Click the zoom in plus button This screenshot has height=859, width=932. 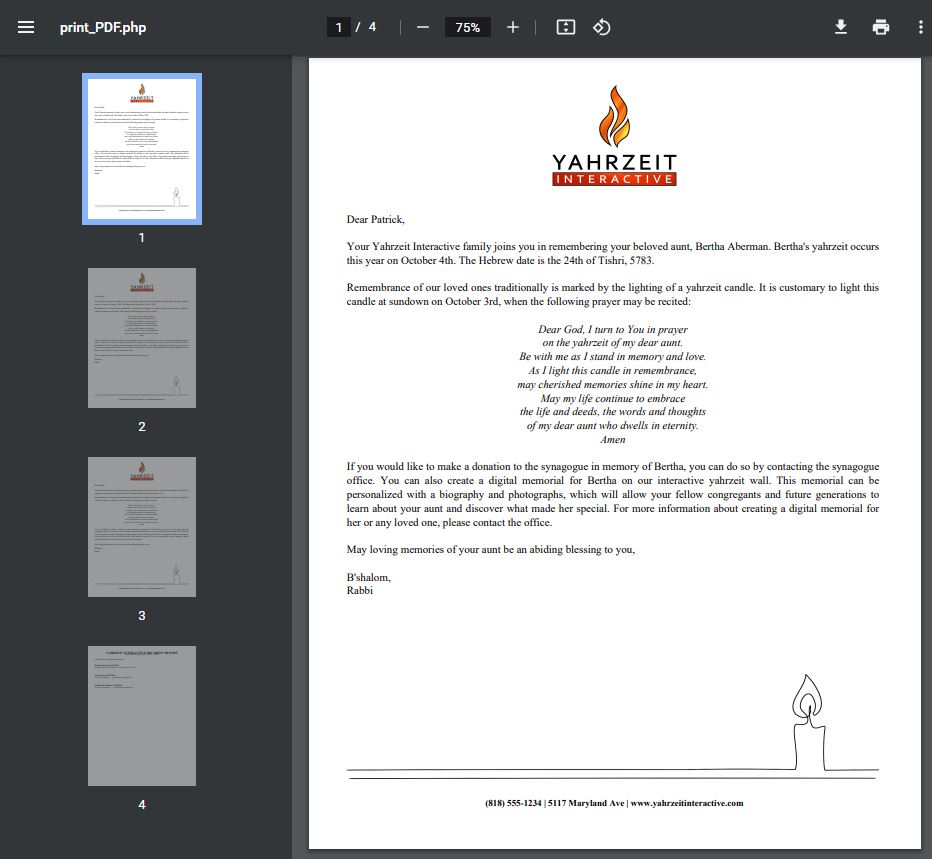point(513,27)
